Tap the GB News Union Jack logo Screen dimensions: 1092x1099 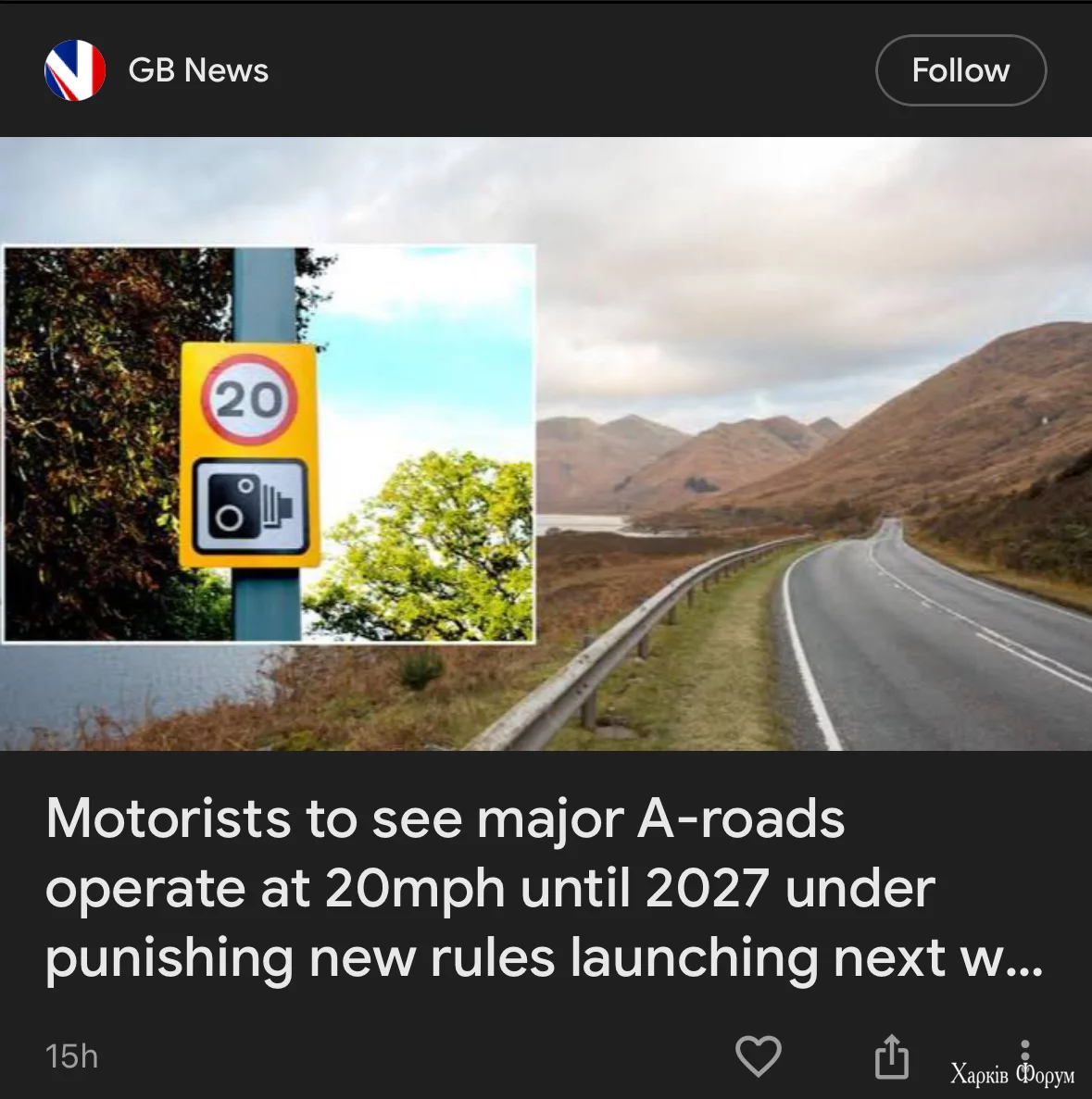tap(75, 70)
